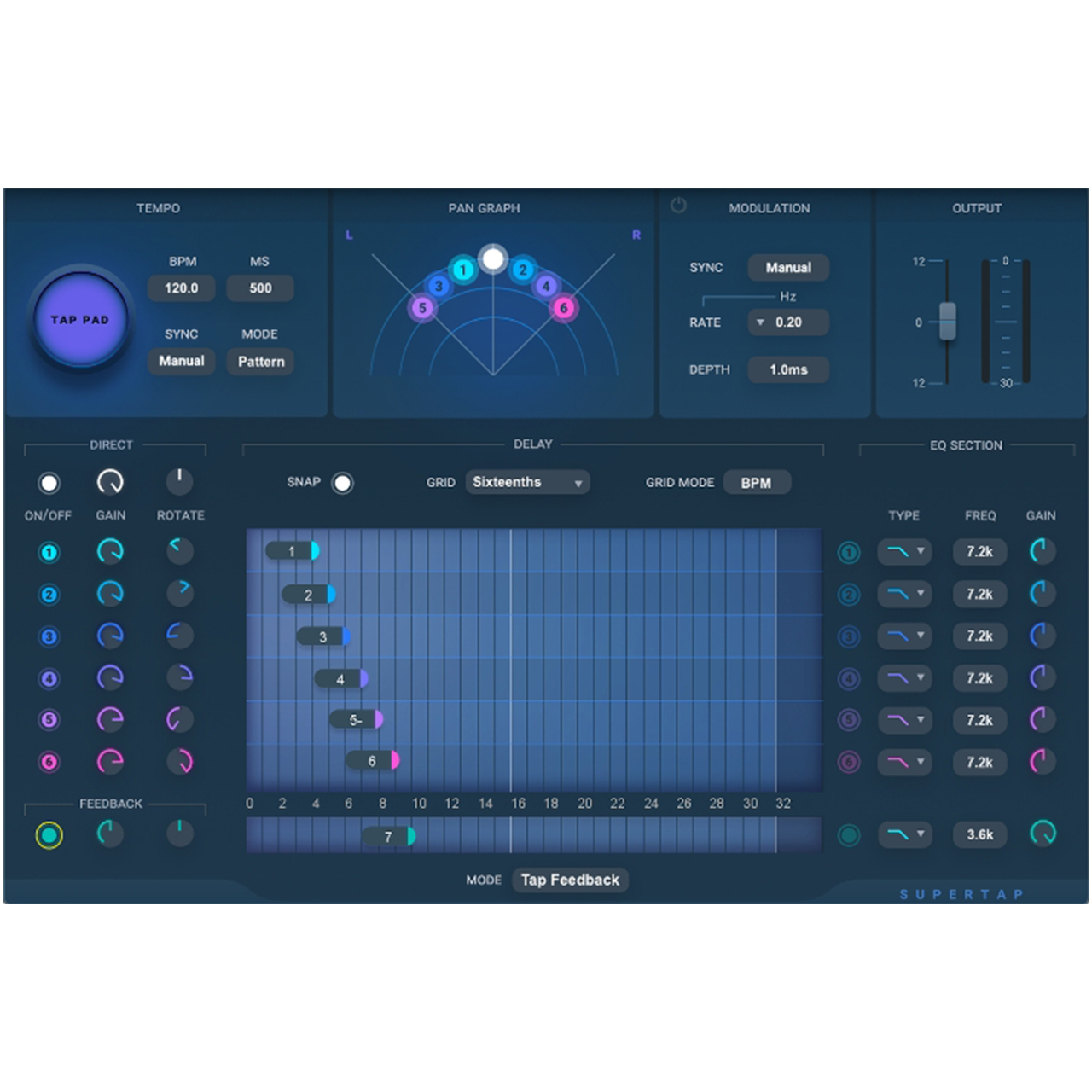
Task: Click the output level fader handle
Action: (947, 321)
